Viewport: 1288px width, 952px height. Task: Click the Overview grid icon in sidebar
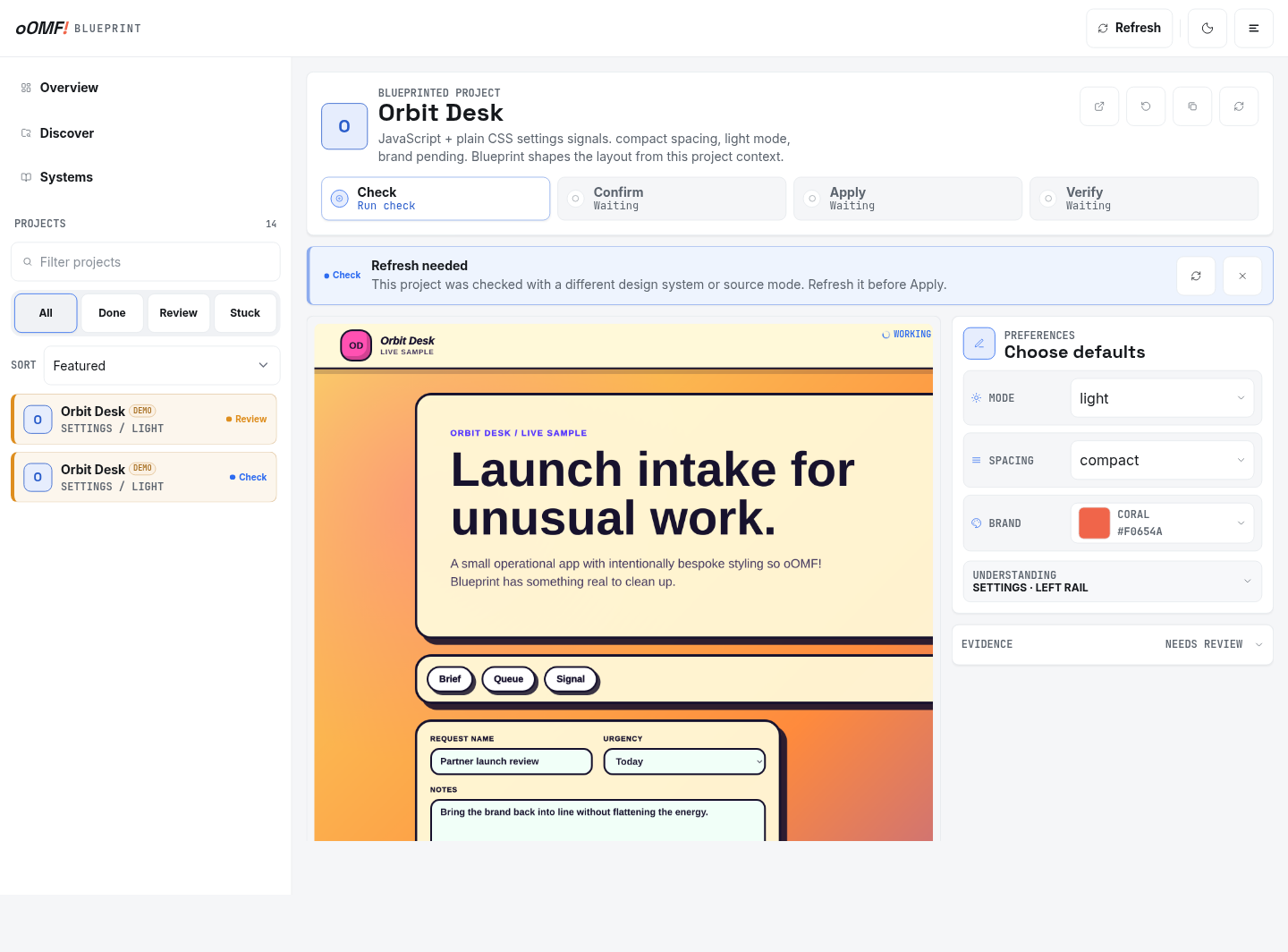[26, 88]
